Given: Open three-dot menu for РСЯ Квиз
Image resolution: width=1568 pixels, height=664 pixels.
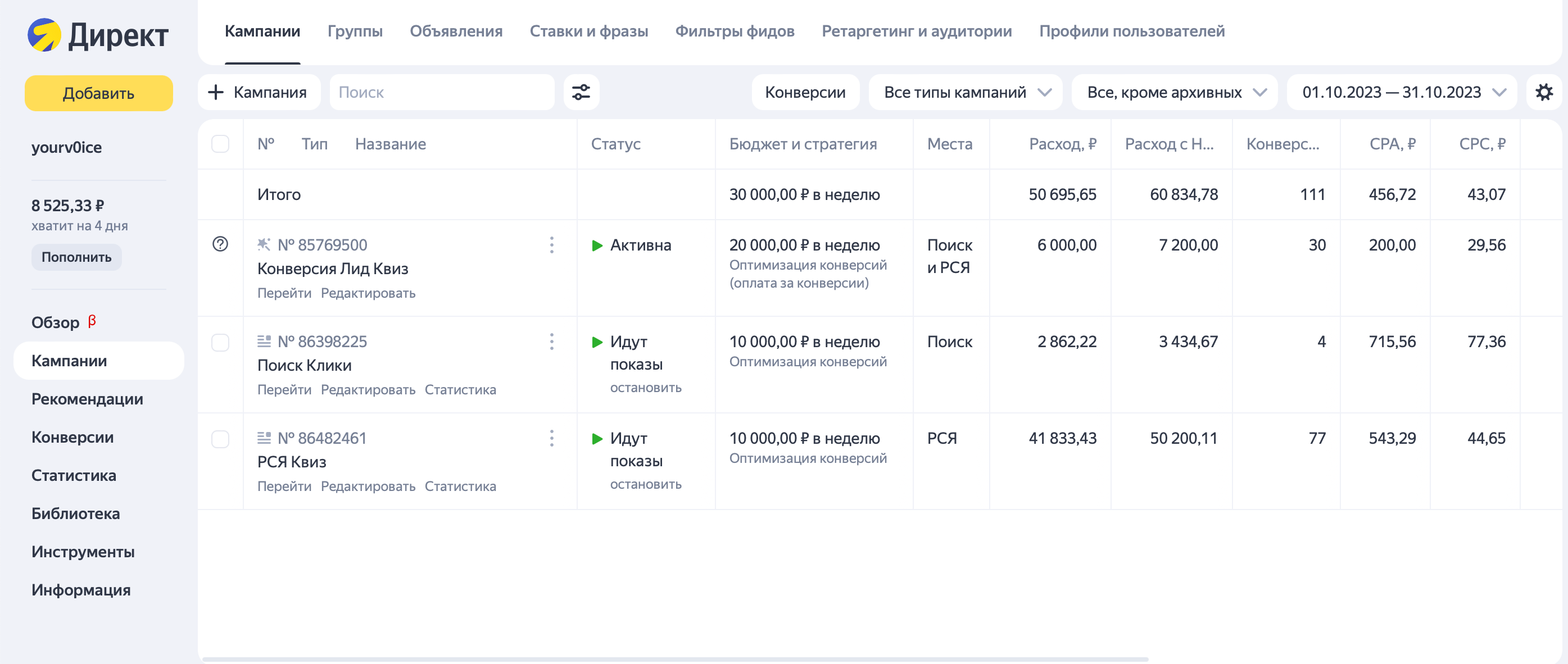Looking at the screenshot, I should click(x=551, y=438).
